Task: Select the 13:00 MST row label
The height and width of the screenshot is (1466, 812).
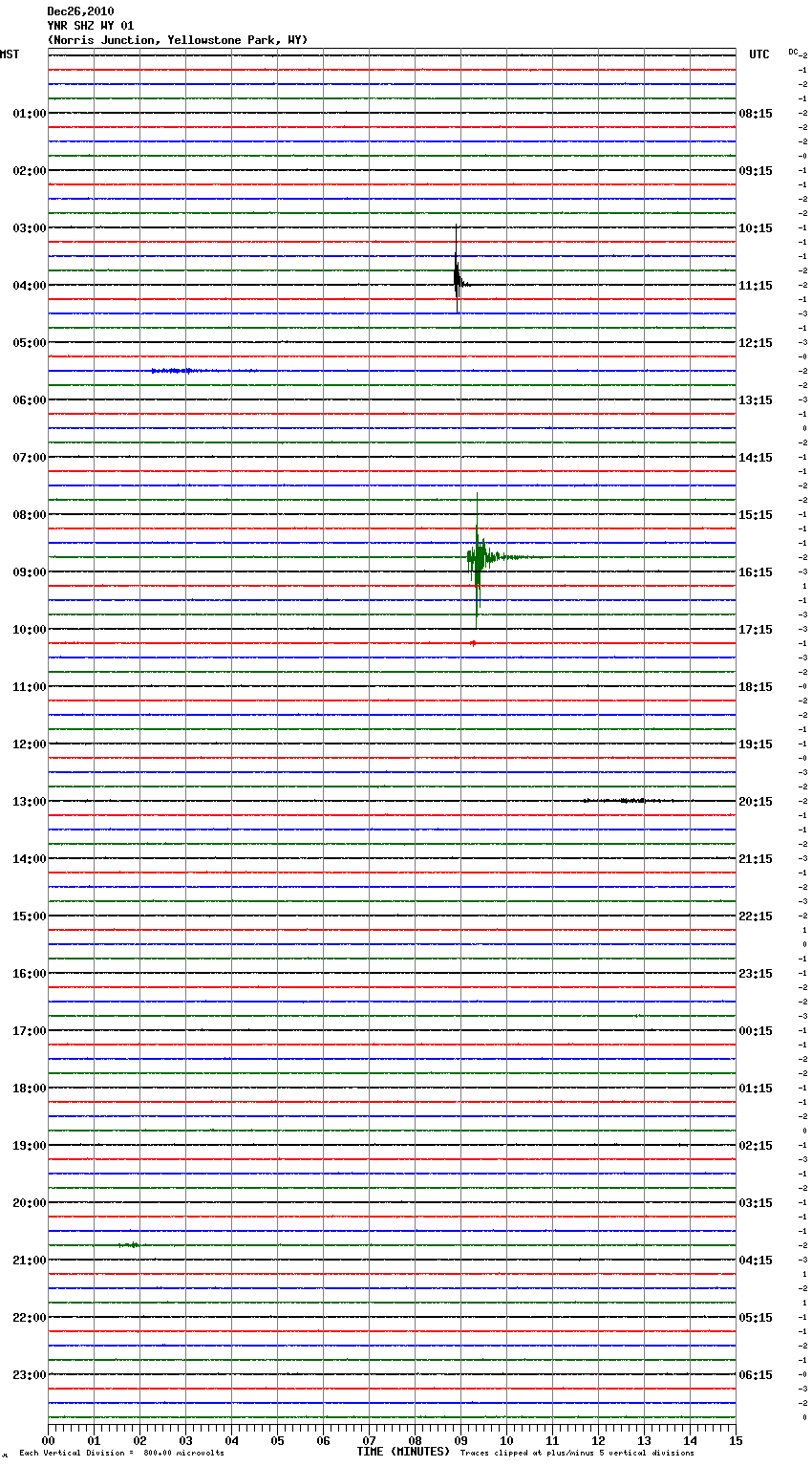Action: click(x=30, y=802)
